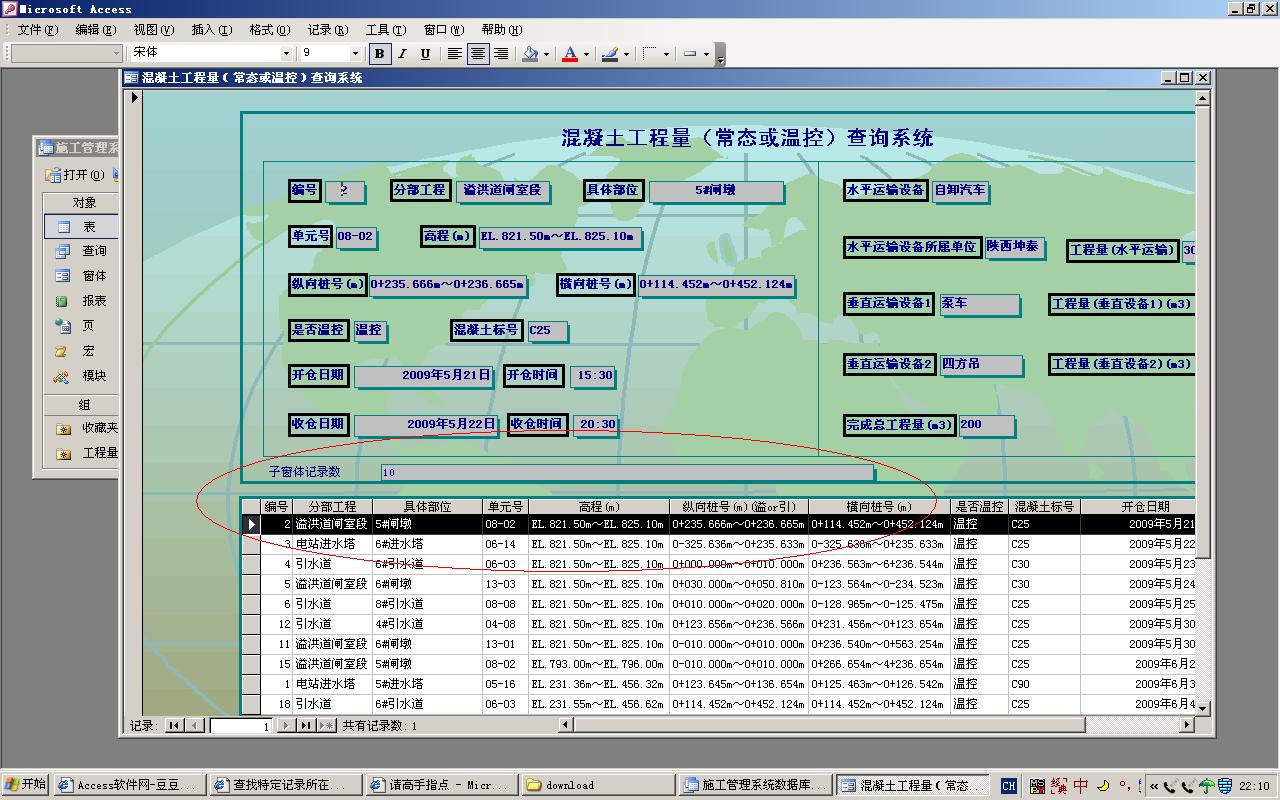Apply font color red A icon
1280x800 pixels.
click(570, 54)
